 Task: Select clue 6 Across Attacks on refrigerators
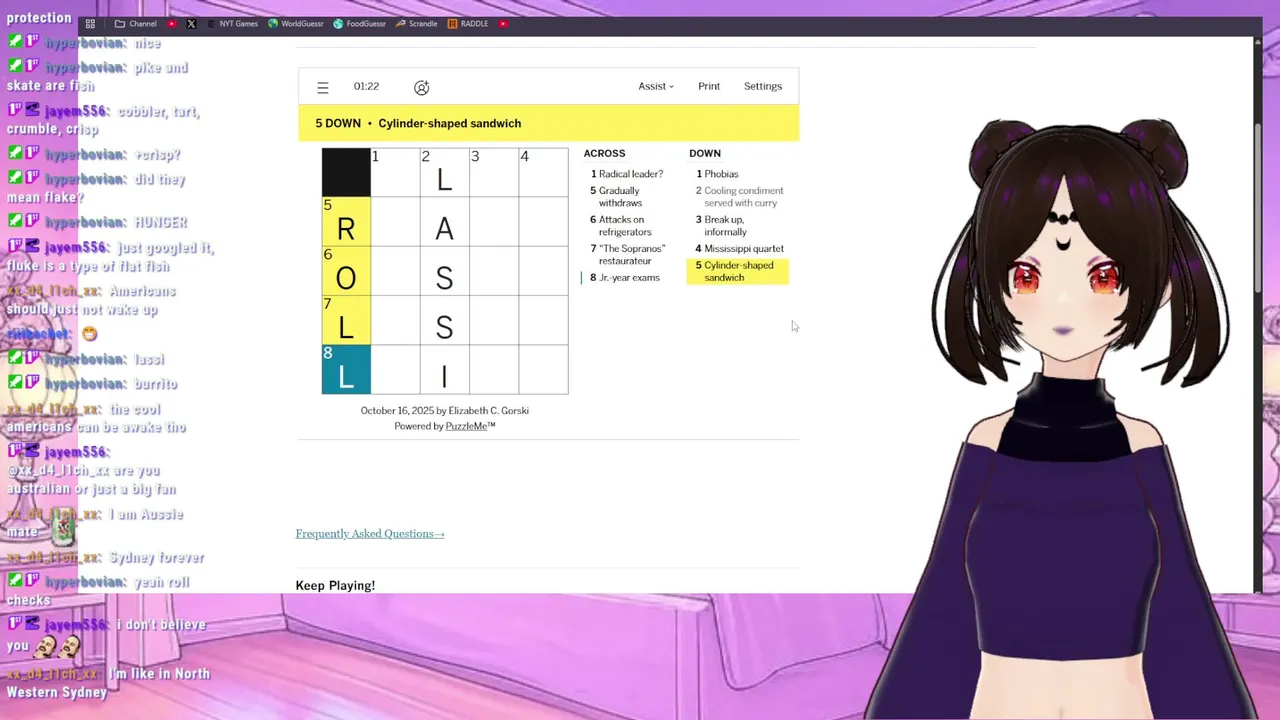(621, 226)
